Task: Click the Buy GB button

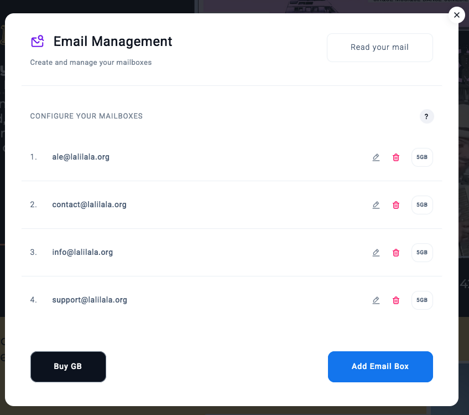Action: [68, 366]
